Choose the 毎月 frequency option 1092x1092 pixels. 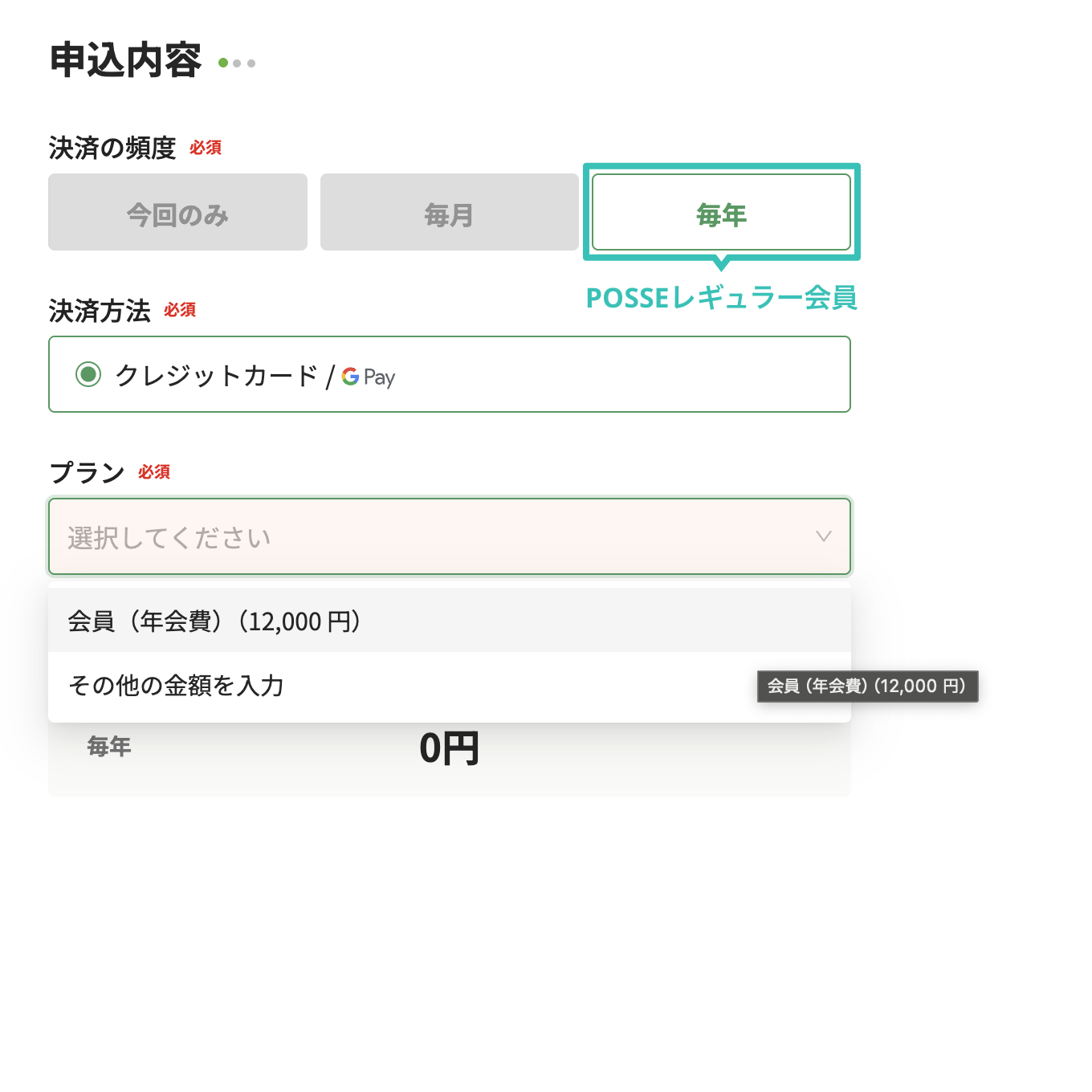(x=449, y=213)
